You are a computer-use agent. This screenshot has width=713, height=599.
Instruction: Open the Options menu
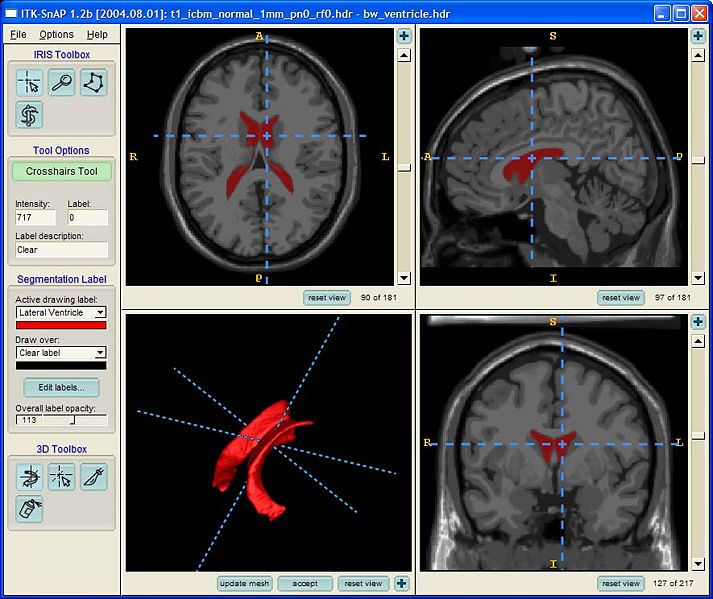pyautogui.click(x=56, y=35)
